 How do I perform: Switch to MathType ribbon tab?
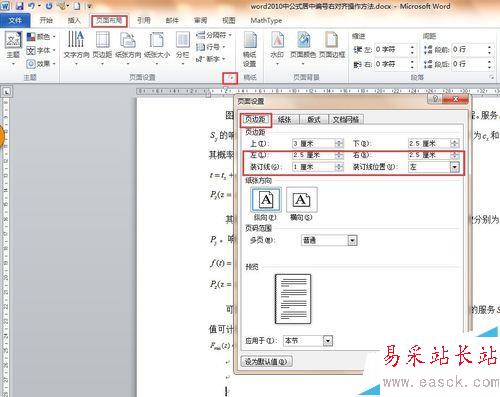click(266, 20)
